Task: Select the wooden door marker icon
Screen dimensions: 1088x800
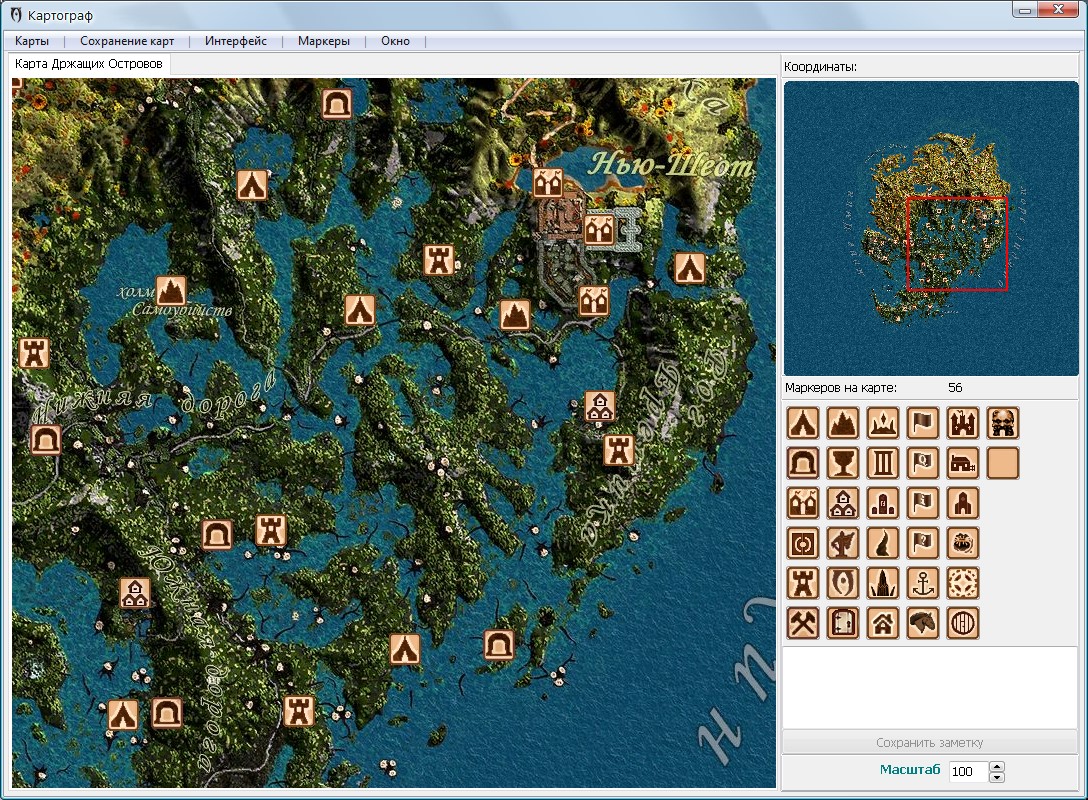Action: pyautogui.click(x=843, y=623)
